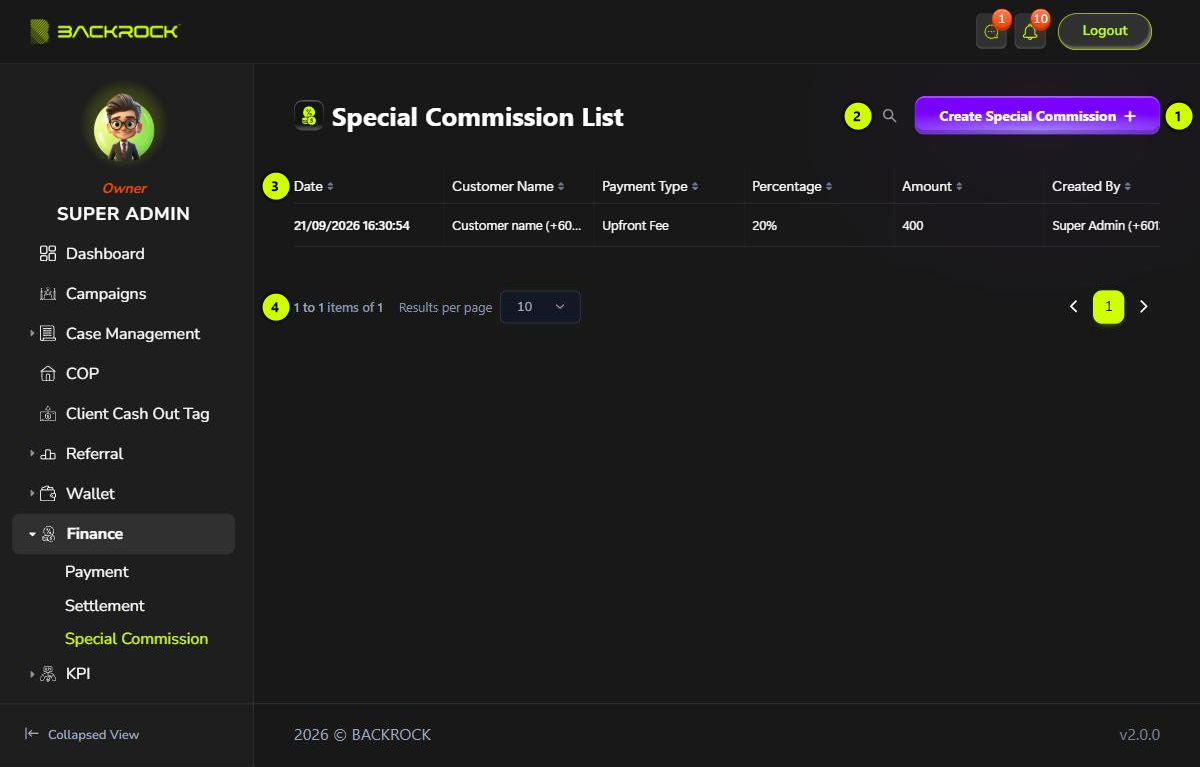Viewport: 1200px width, 767px height.
Task: Open the chat messages icon
Action: point(991,32)
